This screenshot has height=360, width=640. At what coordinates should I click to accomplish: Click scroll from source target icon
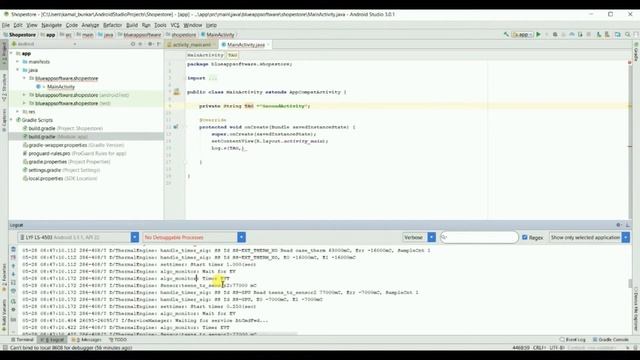(133, 44)
